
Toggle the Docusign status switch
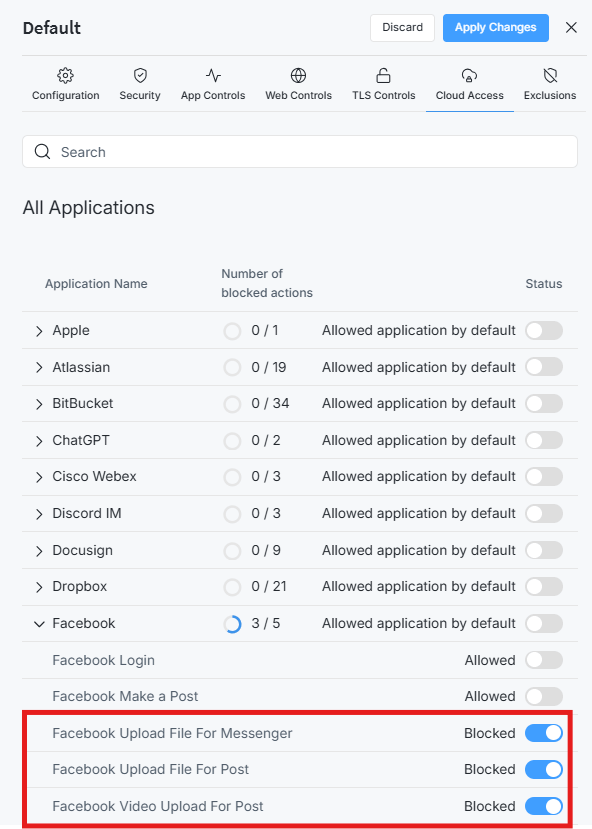(x=544, y=550)
